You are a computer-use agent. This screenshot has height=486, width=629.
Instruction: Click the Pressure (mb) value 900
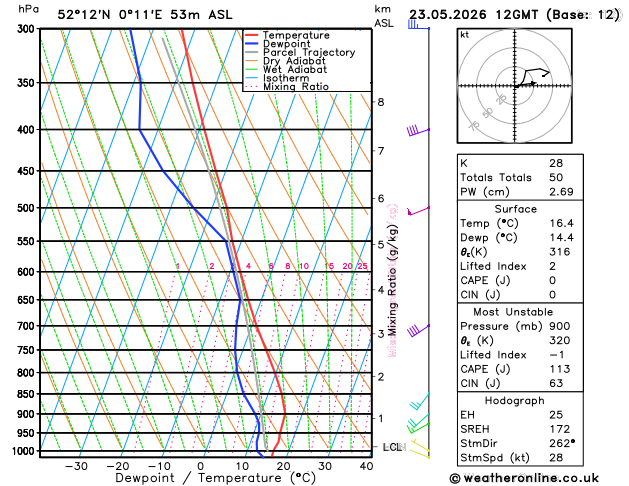pyautogui.click(x=560, y=326)
